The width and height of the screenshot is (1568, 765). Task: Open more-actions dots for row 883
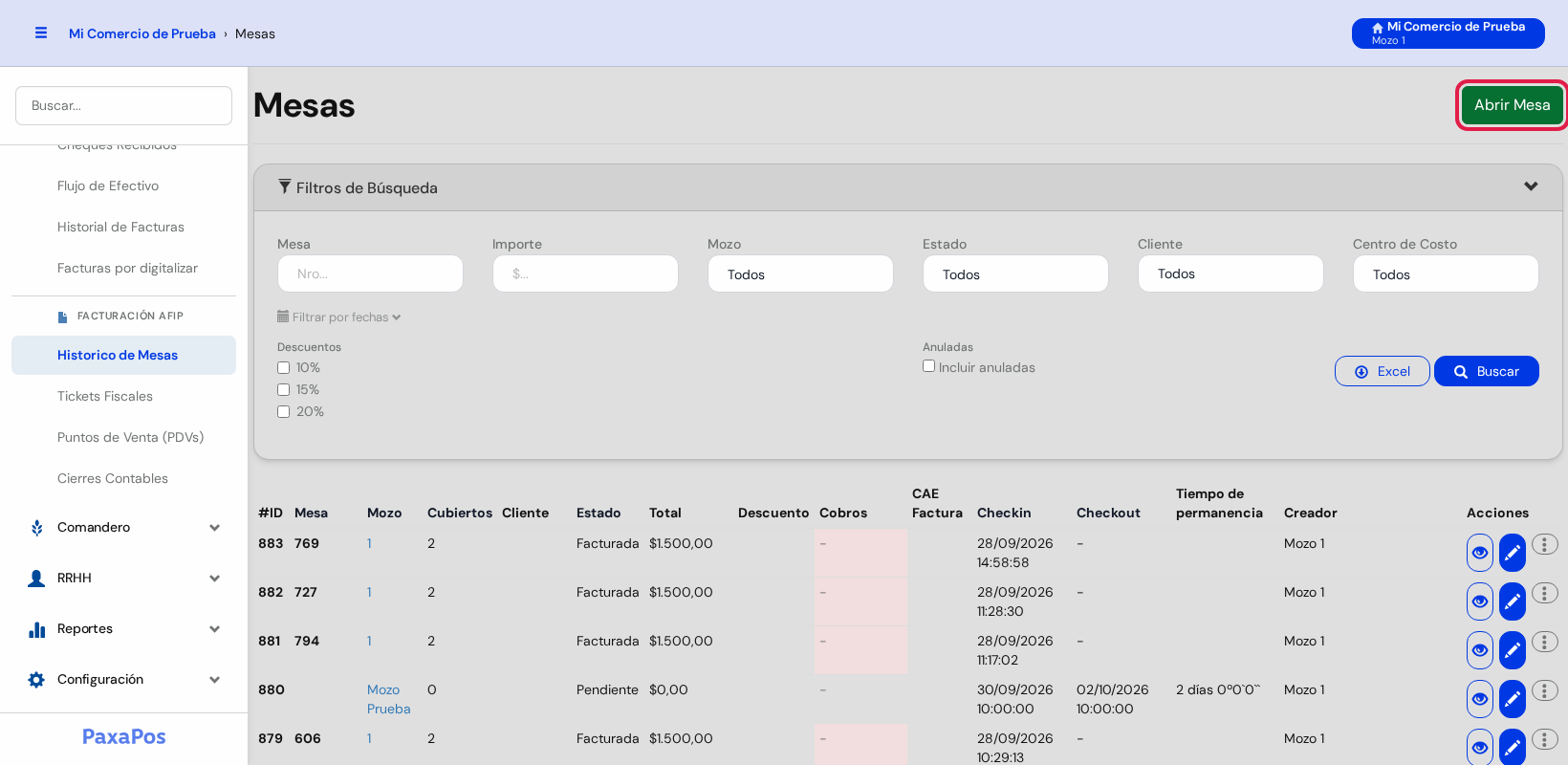pos(1544,544)
